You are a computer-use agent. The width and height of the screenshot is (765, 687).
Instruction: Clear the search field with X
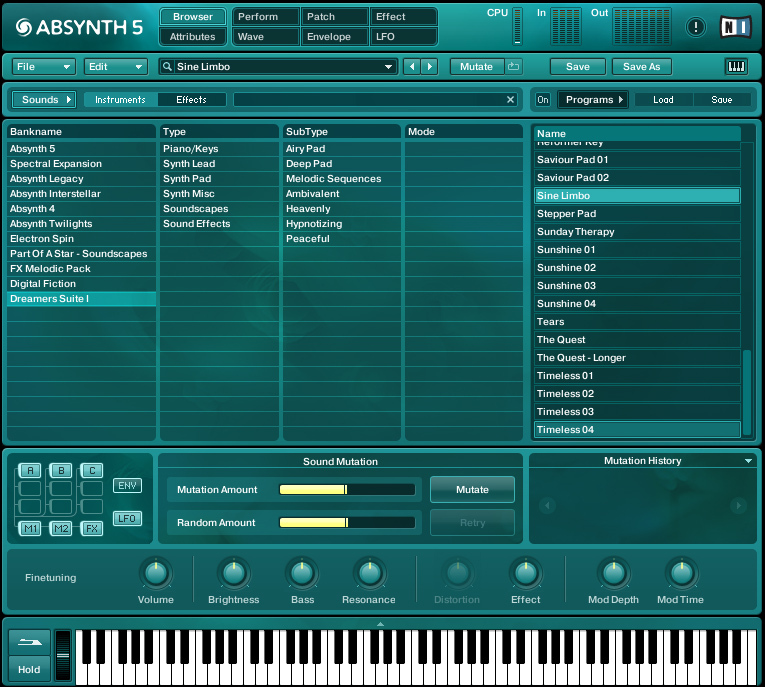(510, 100)
